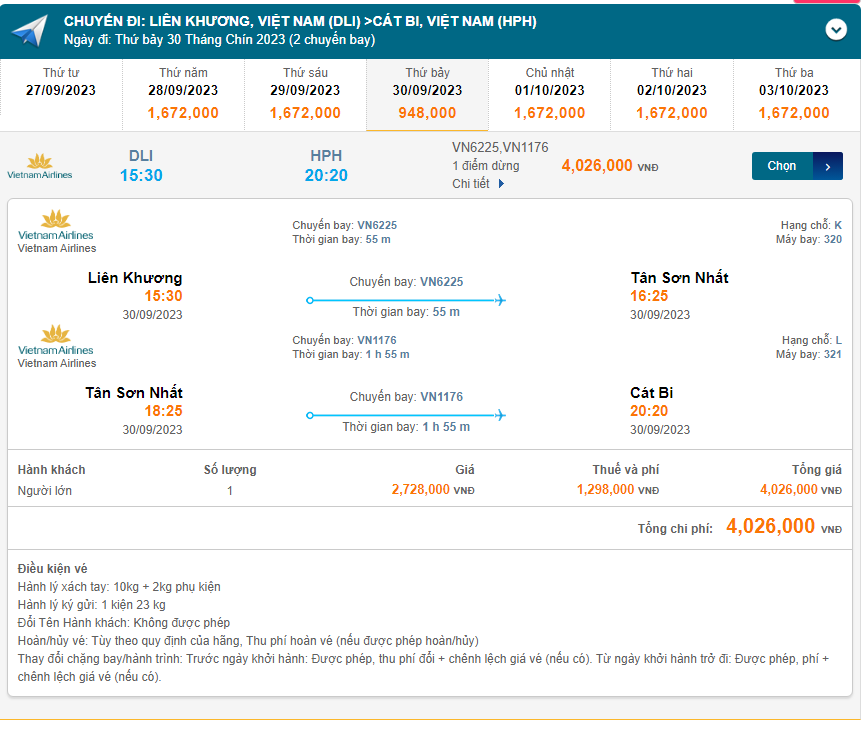Pick Thứ hai 02/10/2023 date tab
The width and height of the screenshot is (863, 732).
coord(671,95)
